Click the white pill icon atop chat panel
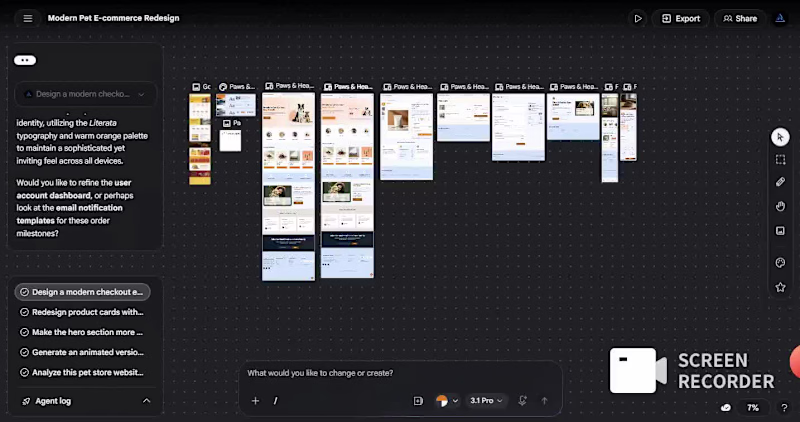Screen dimensions: 800x422 pyautogui.click(x=25, y=60)
